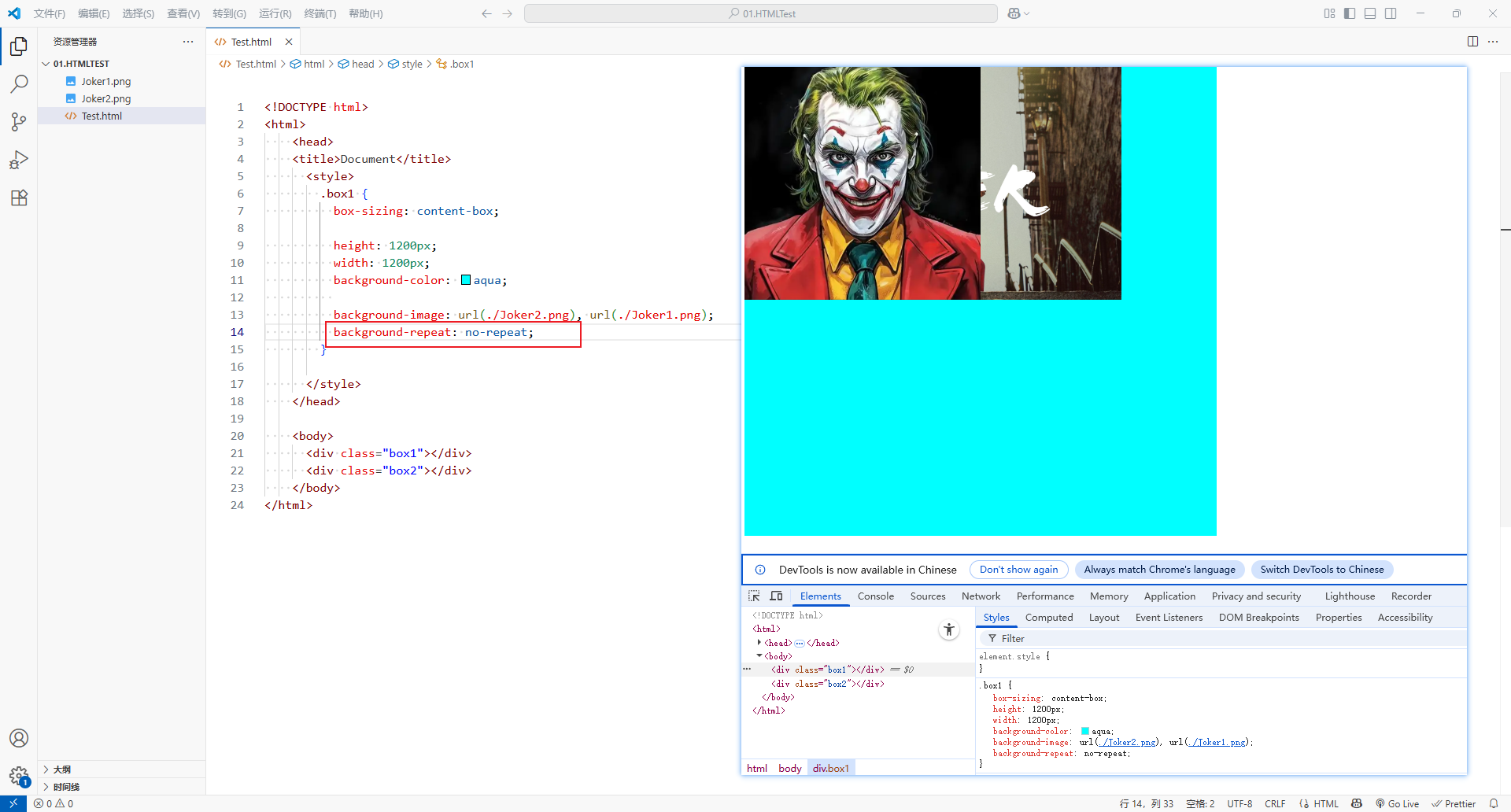
Task: Open Joker1.png in the explorer
Action: pos(105,81)
